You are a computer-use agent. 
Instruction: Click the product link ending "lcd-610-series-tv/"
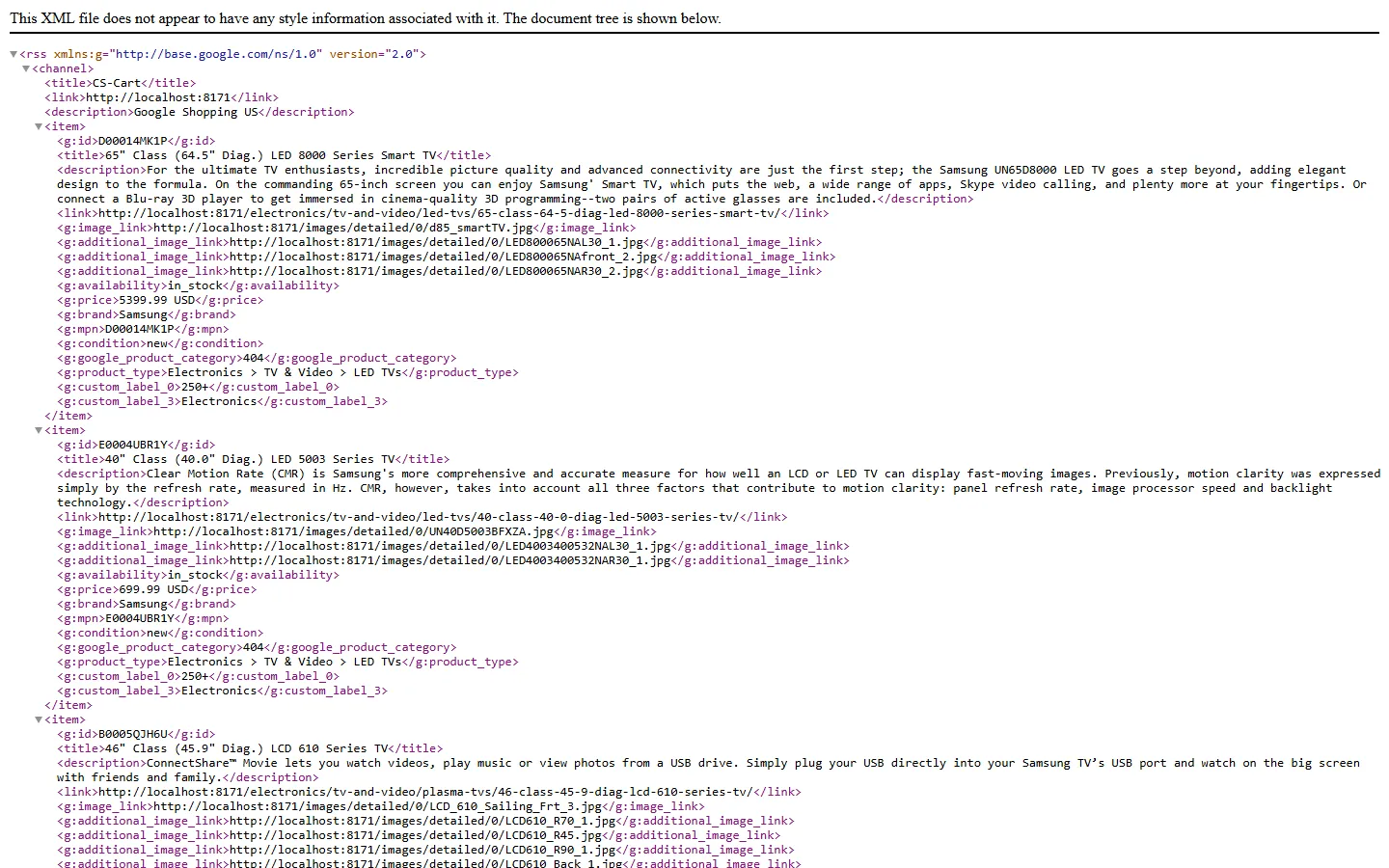click(x=425, y=792)
